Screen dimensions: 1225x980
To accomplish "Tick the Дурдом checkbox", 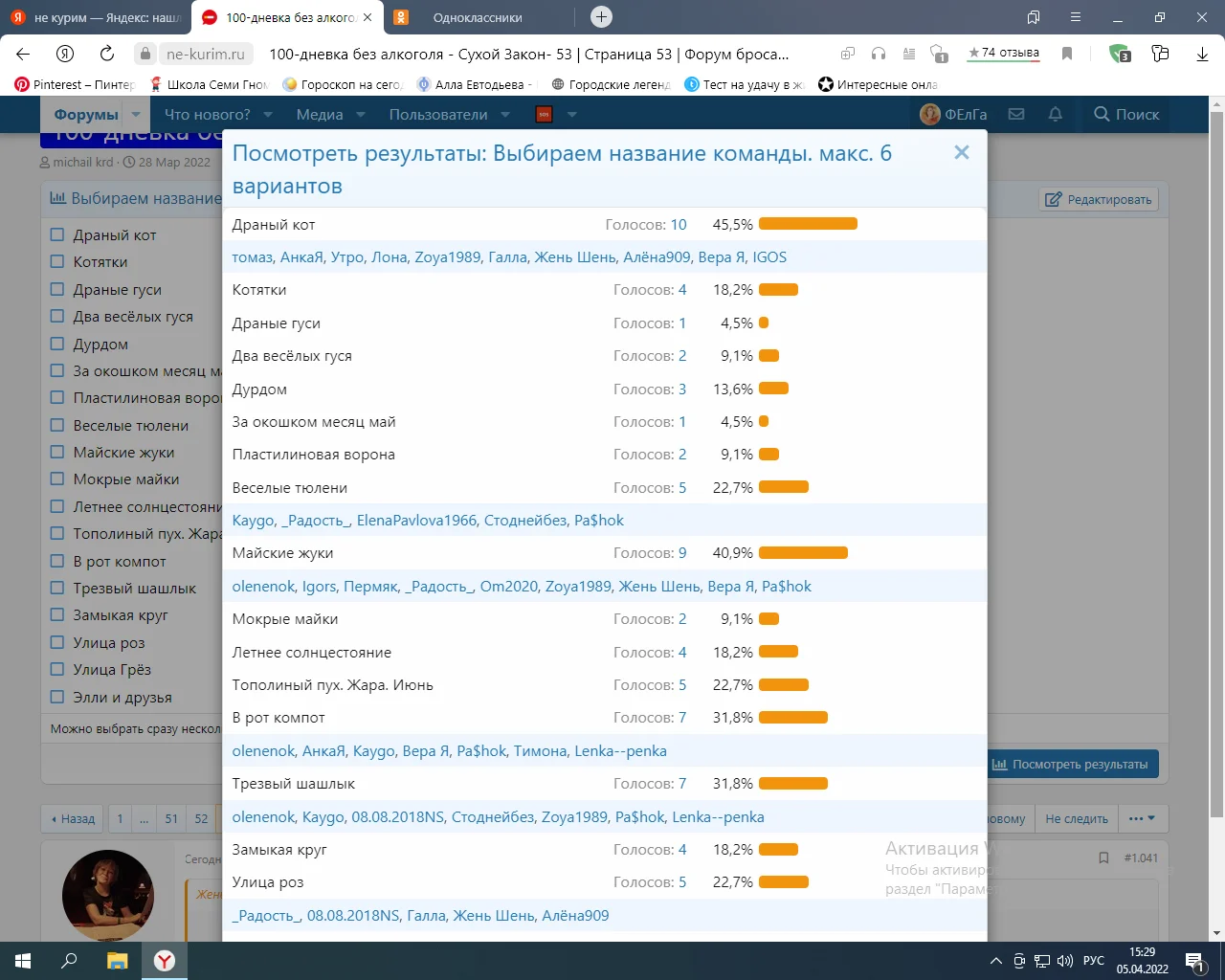I will coord(57,344).
